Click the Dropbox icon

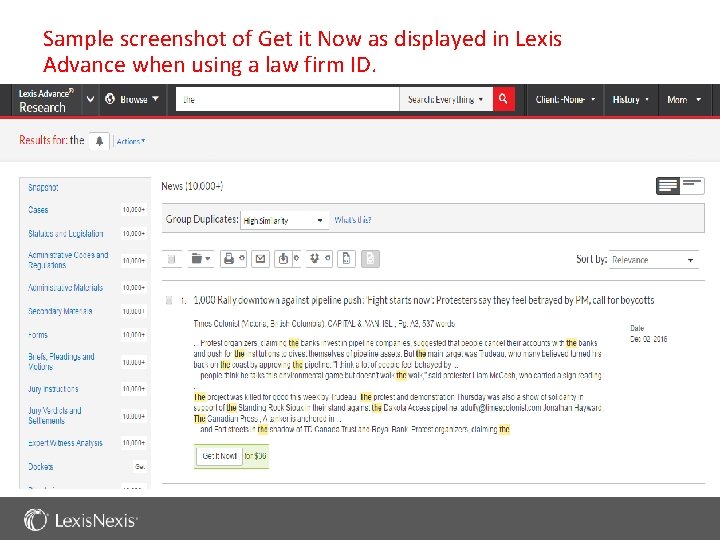coord(314,259)
